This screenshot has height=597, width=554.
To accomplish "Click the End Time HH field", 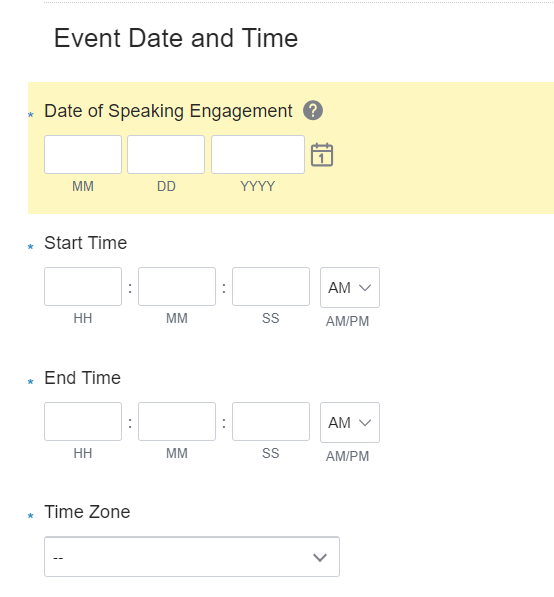I will pos(83,421).
